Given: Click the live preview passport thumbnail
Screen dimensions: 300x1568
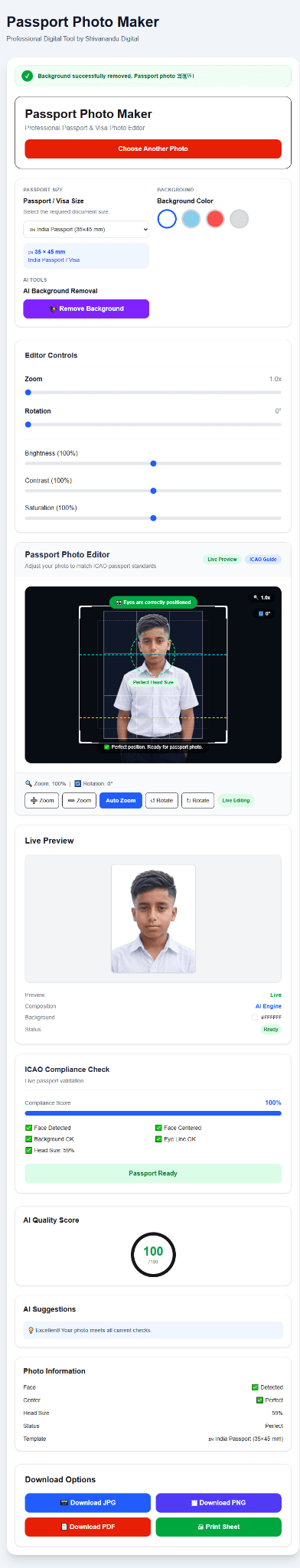Looking at the screenshot, I should coord(153,919).
